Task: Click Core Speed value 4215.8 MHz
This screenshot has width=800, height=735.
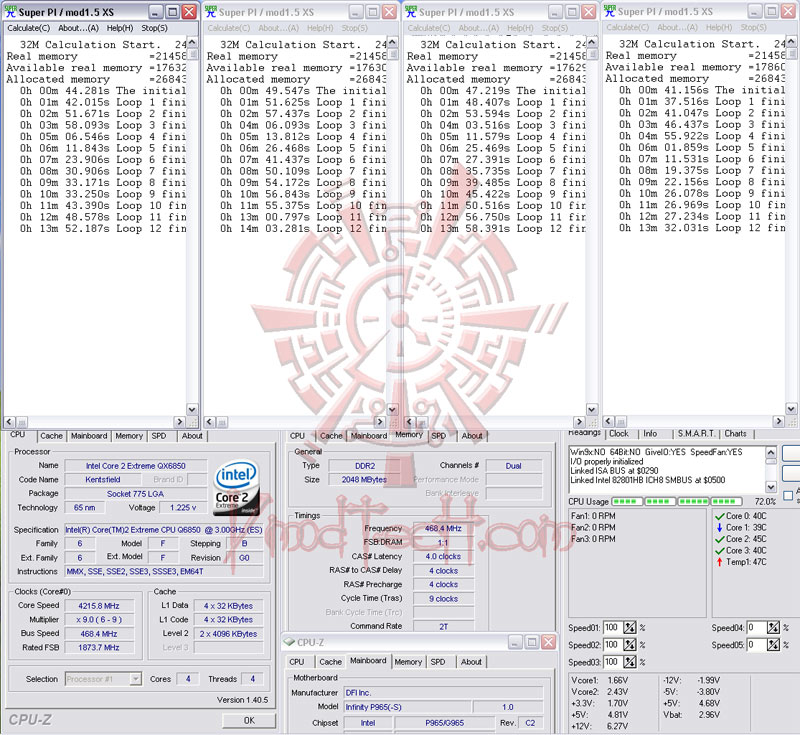Action: [98, 606]
